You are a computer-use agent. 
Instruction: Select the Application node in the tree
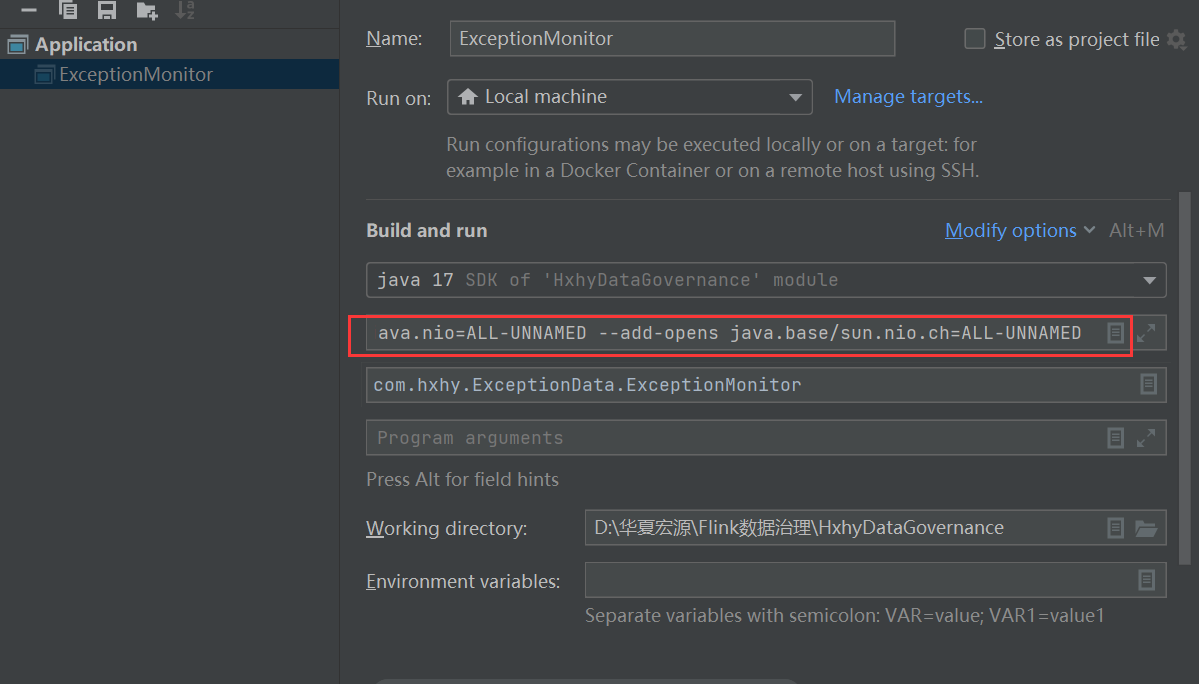tap(85, 44)
